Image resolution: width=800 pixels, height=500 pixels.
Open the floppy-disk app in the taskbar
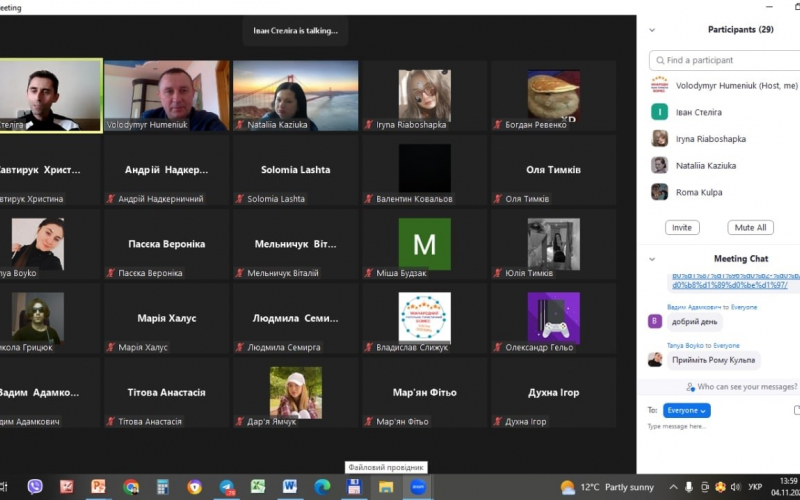pos(354,487)
